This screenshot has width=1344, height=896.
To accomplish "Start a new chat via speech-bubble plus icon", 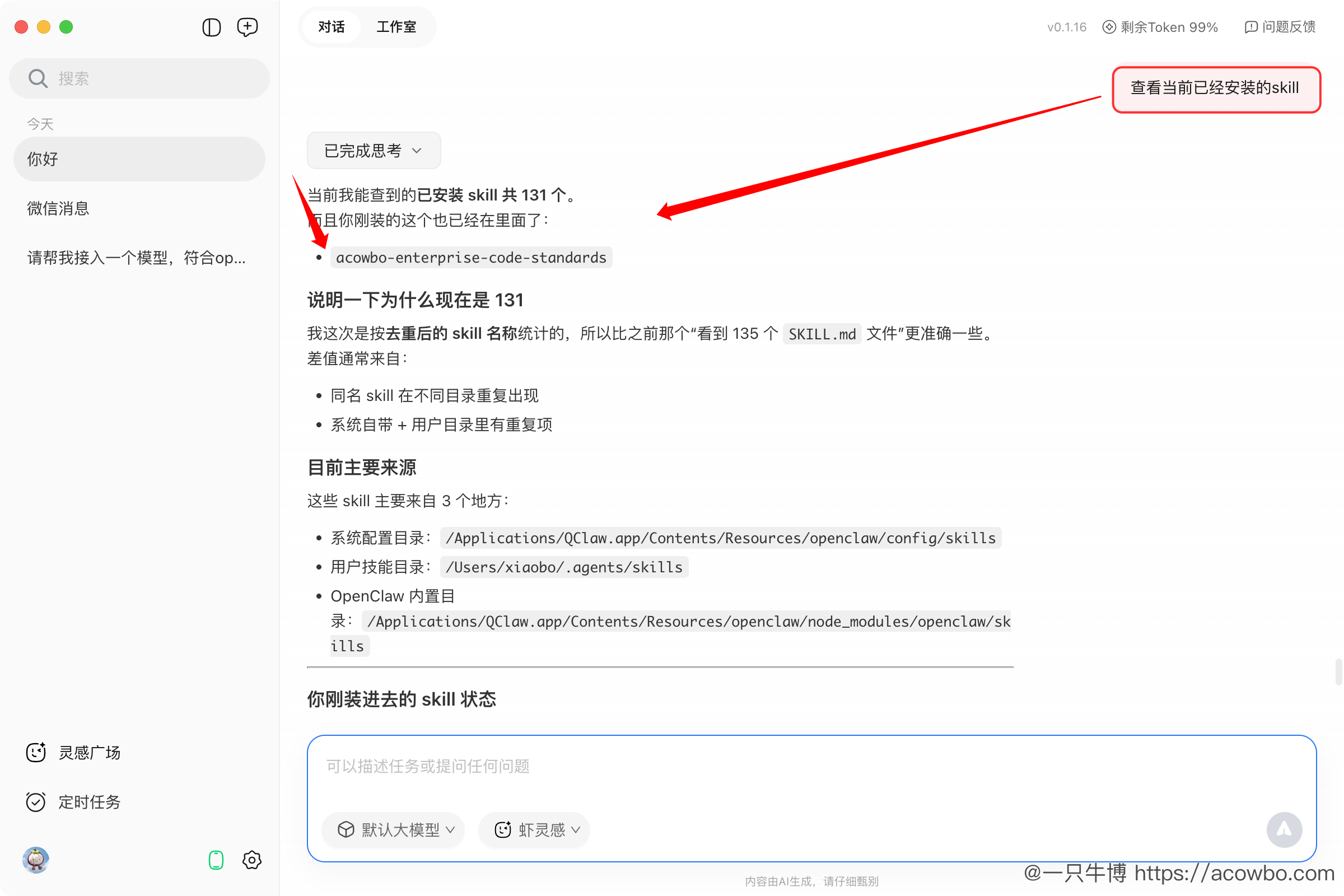I will click(x=247, y=27).
